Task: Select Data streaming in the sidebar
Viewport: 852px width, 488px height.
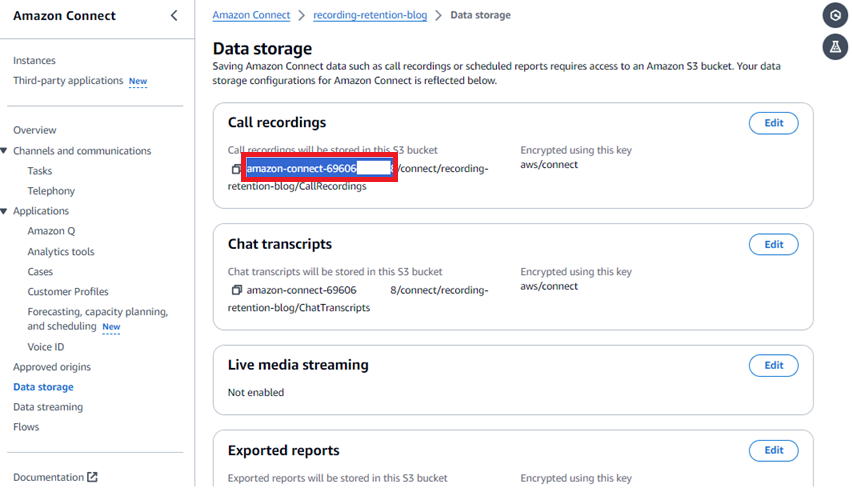Action: click(48, 407)
